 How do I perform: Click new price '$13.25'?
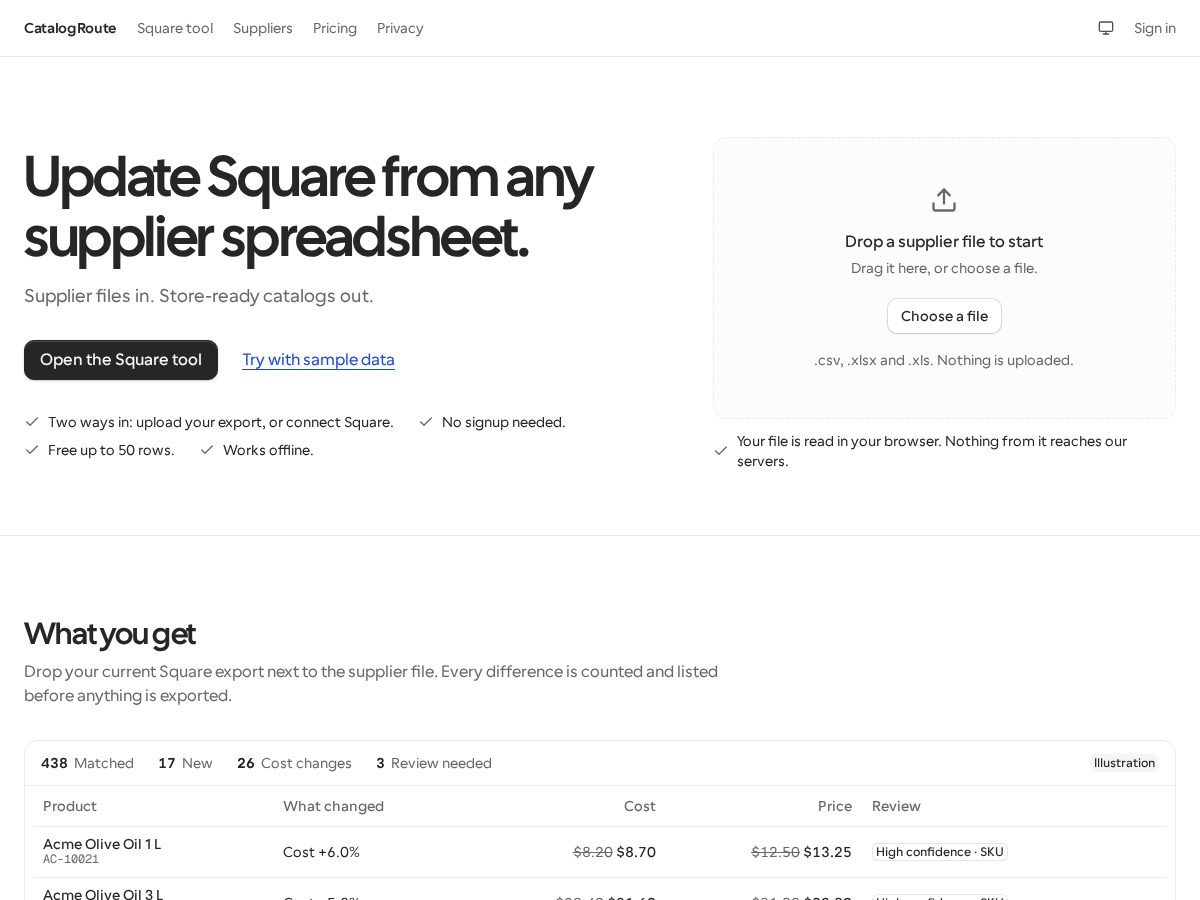tap(828, 852)
